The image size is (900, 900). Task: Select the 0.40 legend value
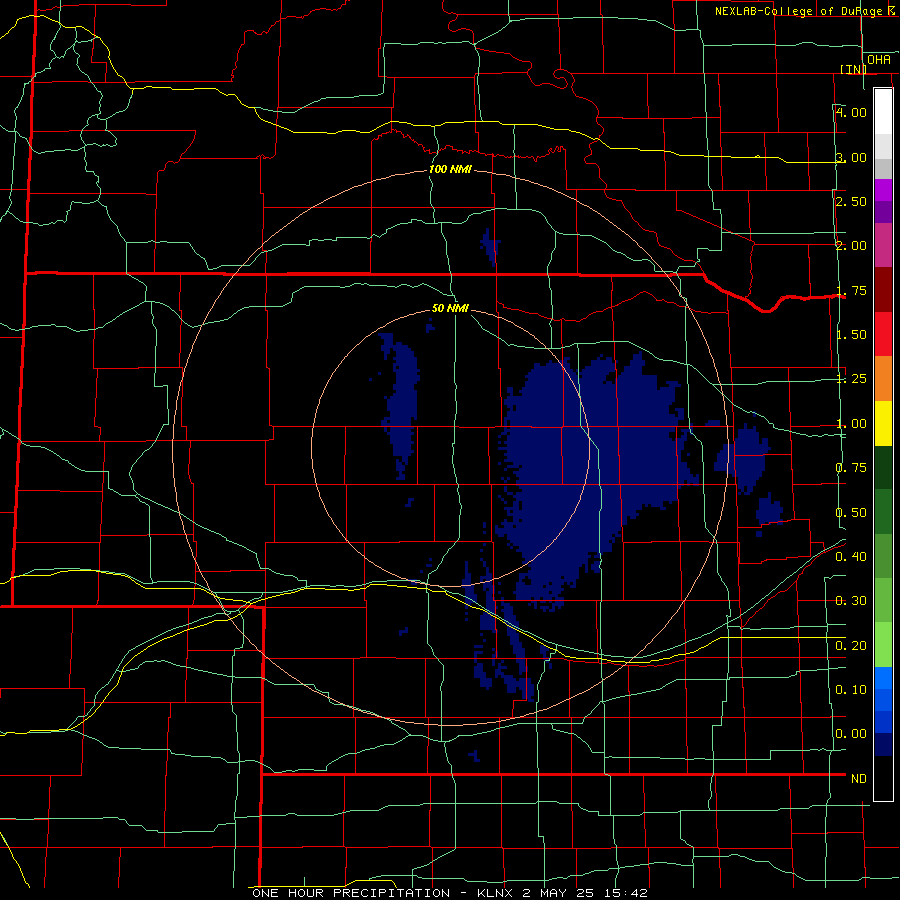[x=851, y=556]
